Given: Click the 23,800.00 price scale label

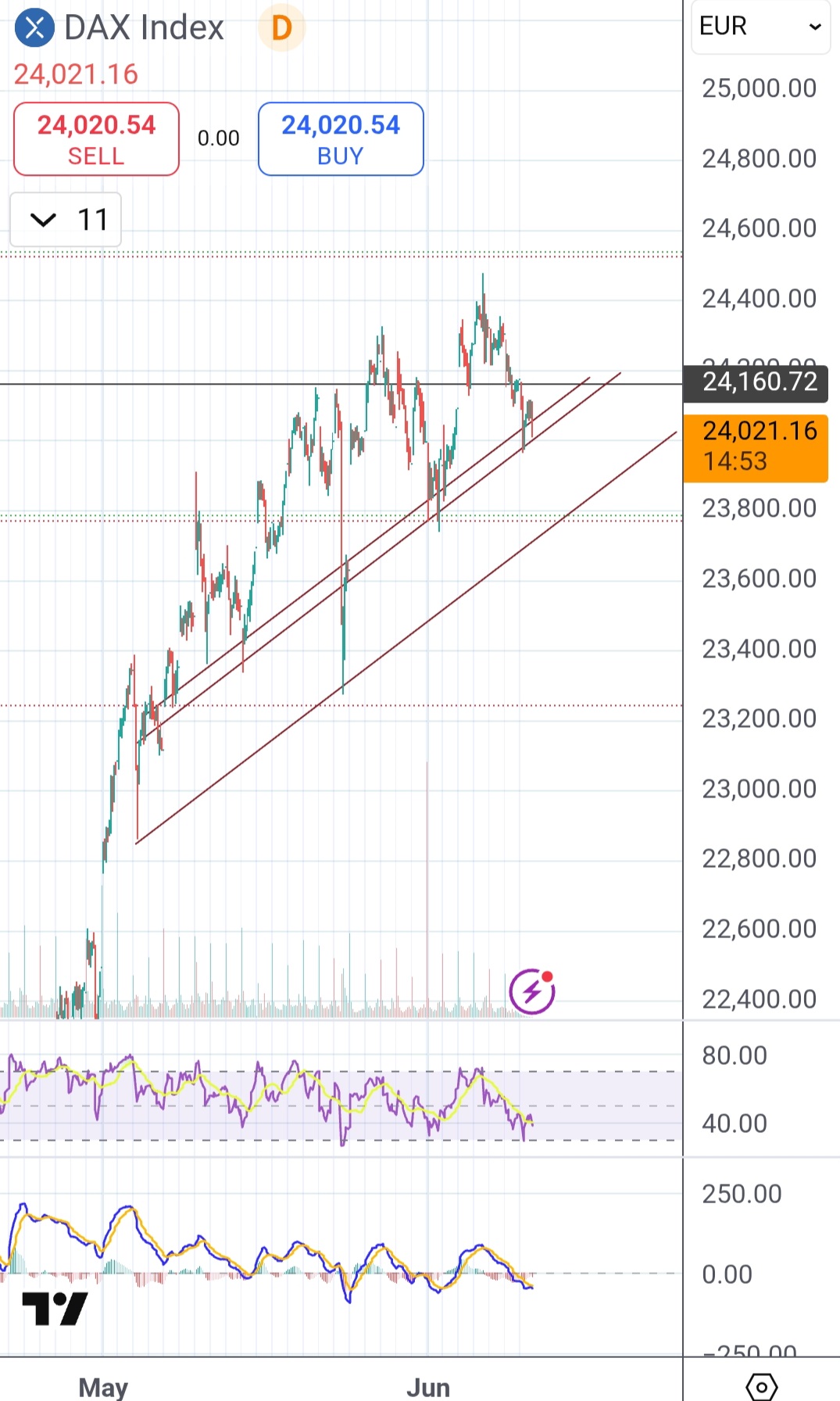Looking at the screenshot, I should (760, 509).
